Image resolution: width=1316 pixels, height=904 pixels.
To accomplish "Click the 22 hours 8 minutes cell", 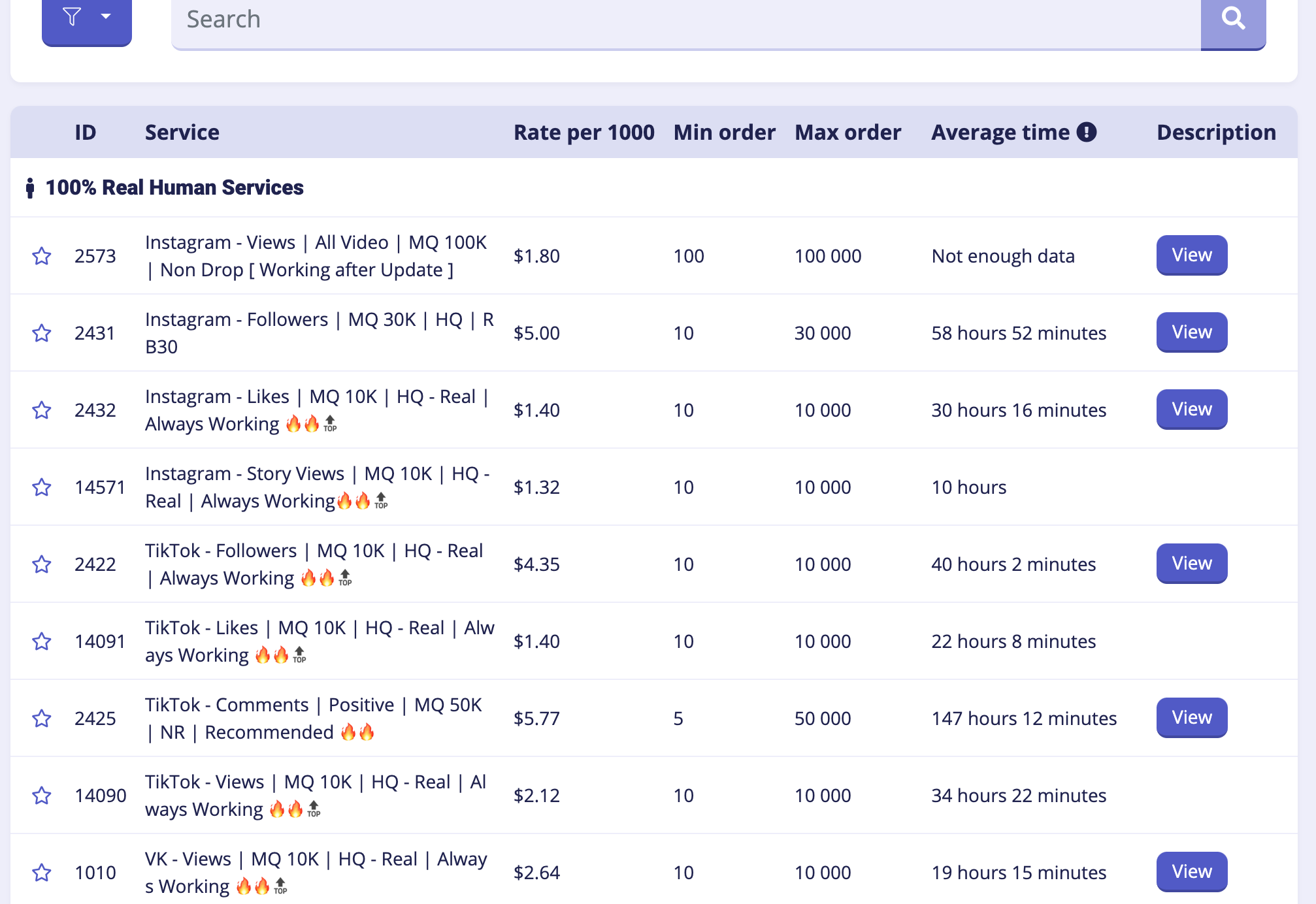I will [x=1013, y=641].
